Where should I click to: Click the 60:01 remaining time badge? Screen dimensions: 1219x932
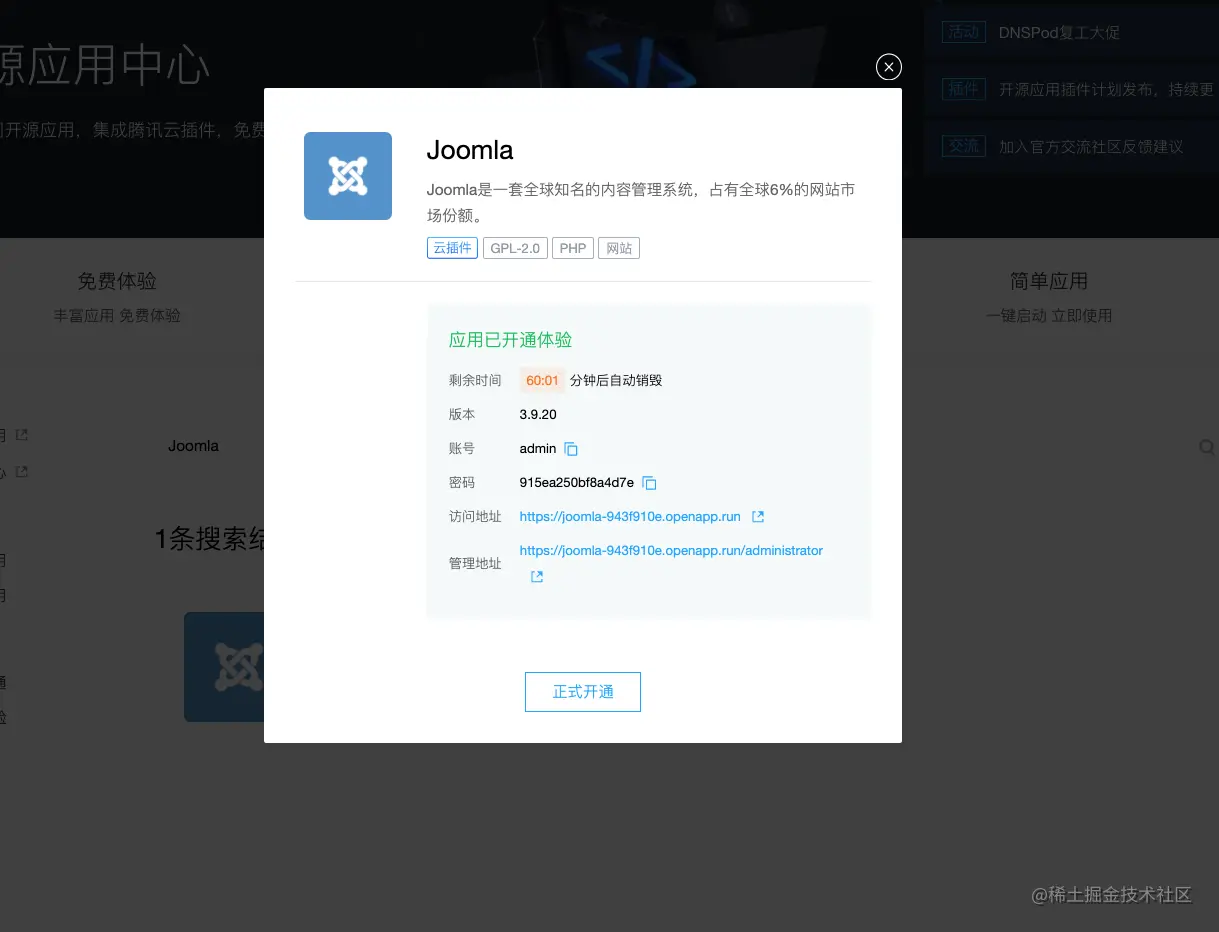click(541, 380)
